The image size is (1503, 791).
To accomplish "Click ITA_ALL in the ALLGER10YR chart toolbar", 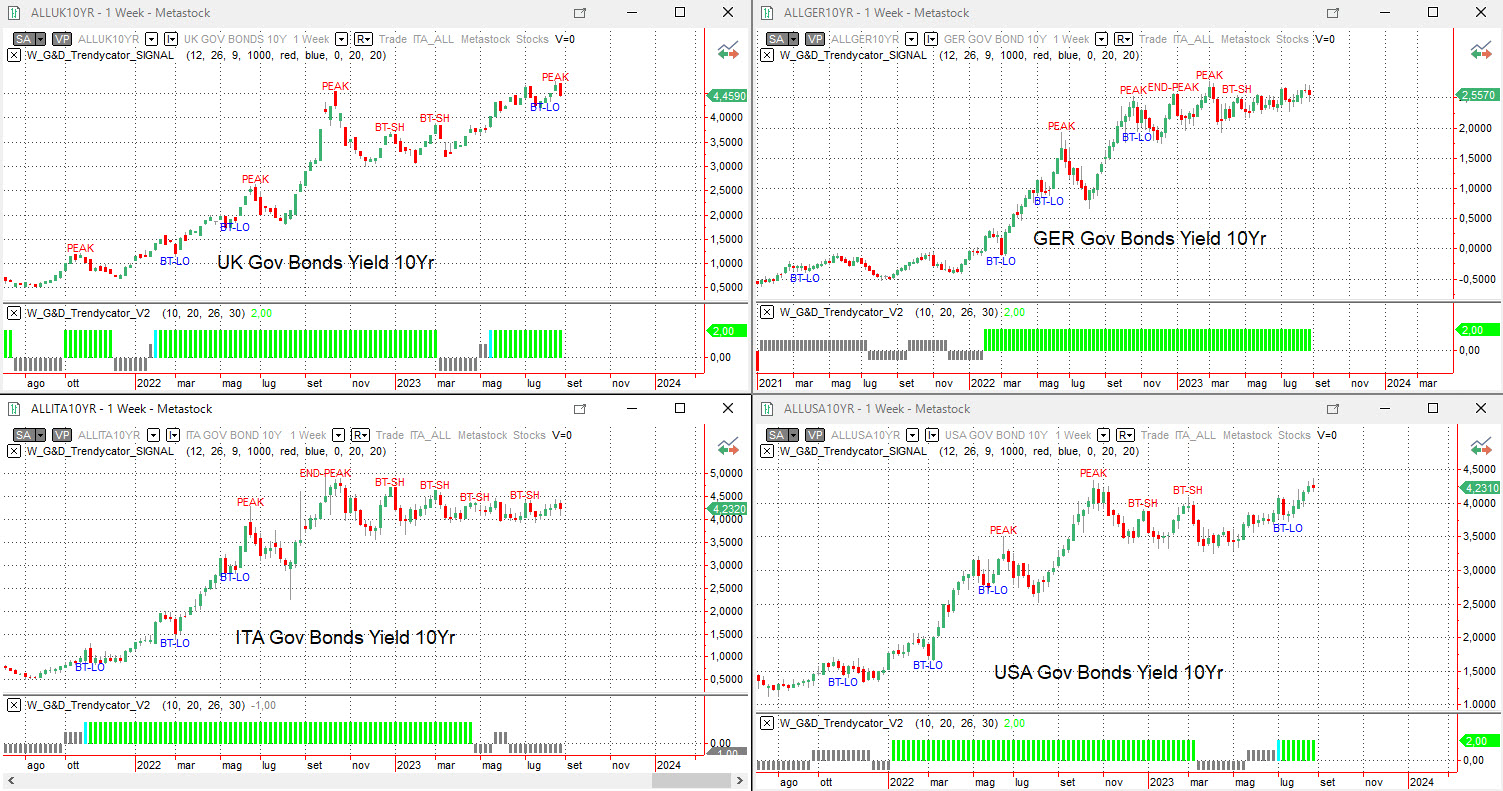I will pos(1193,39).
